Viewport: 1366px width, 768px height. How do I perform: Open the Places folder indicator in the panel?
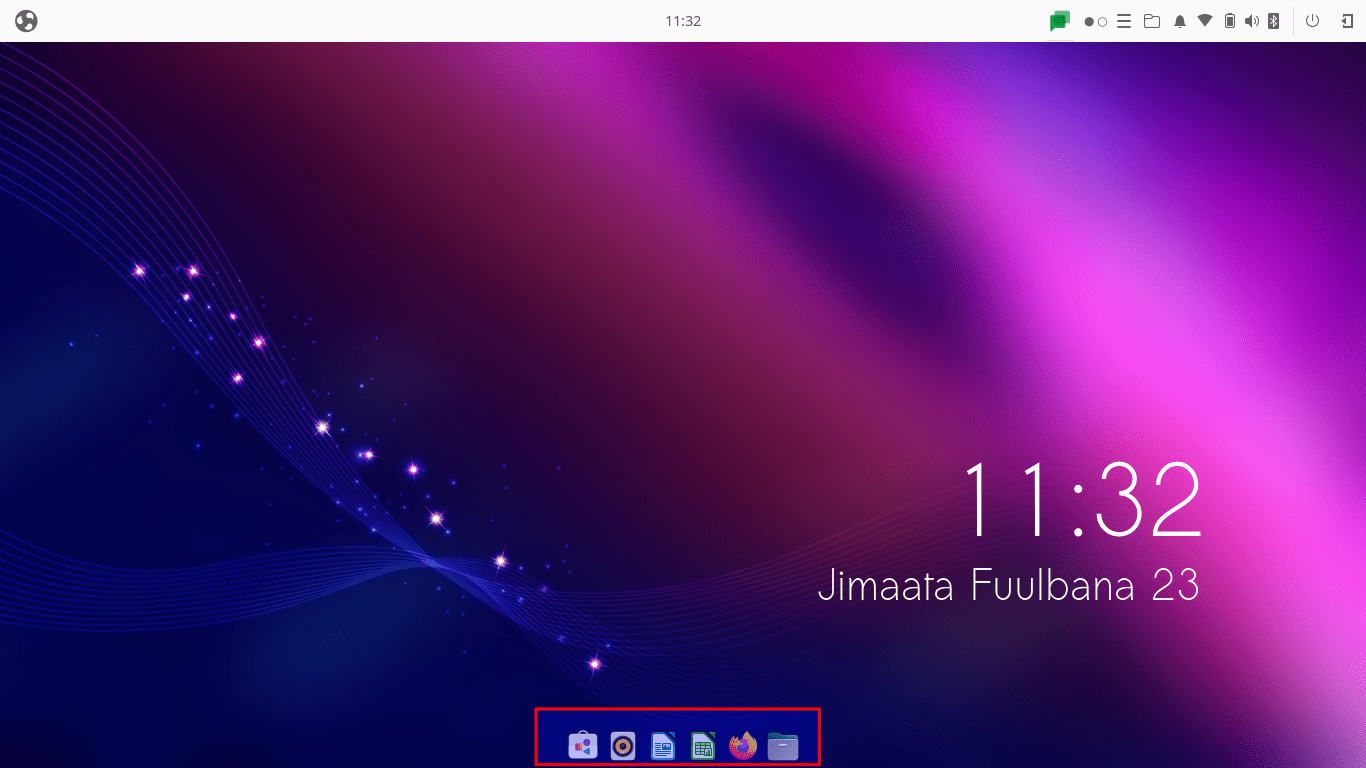point(1152,21)
